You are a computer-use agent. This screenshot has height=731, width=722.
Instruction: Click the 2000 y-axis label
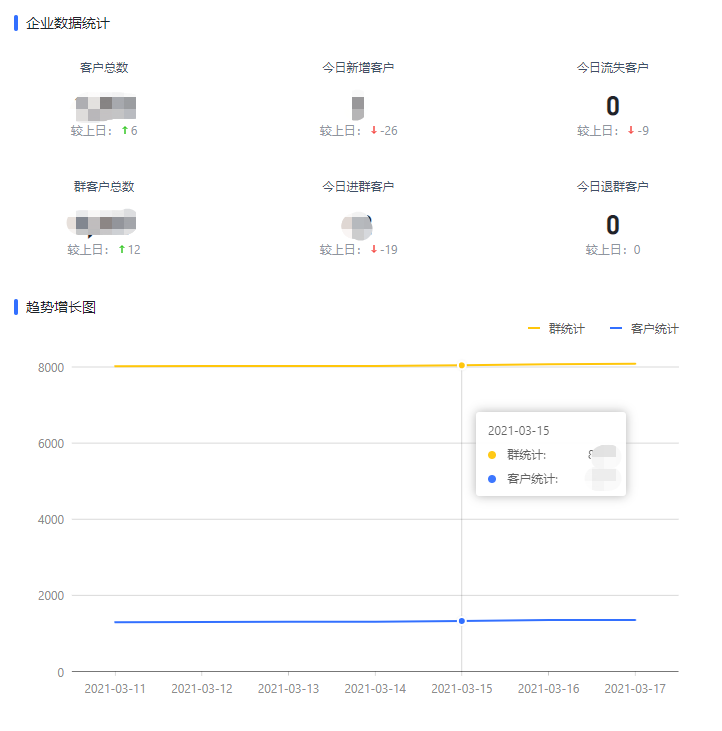51,596
